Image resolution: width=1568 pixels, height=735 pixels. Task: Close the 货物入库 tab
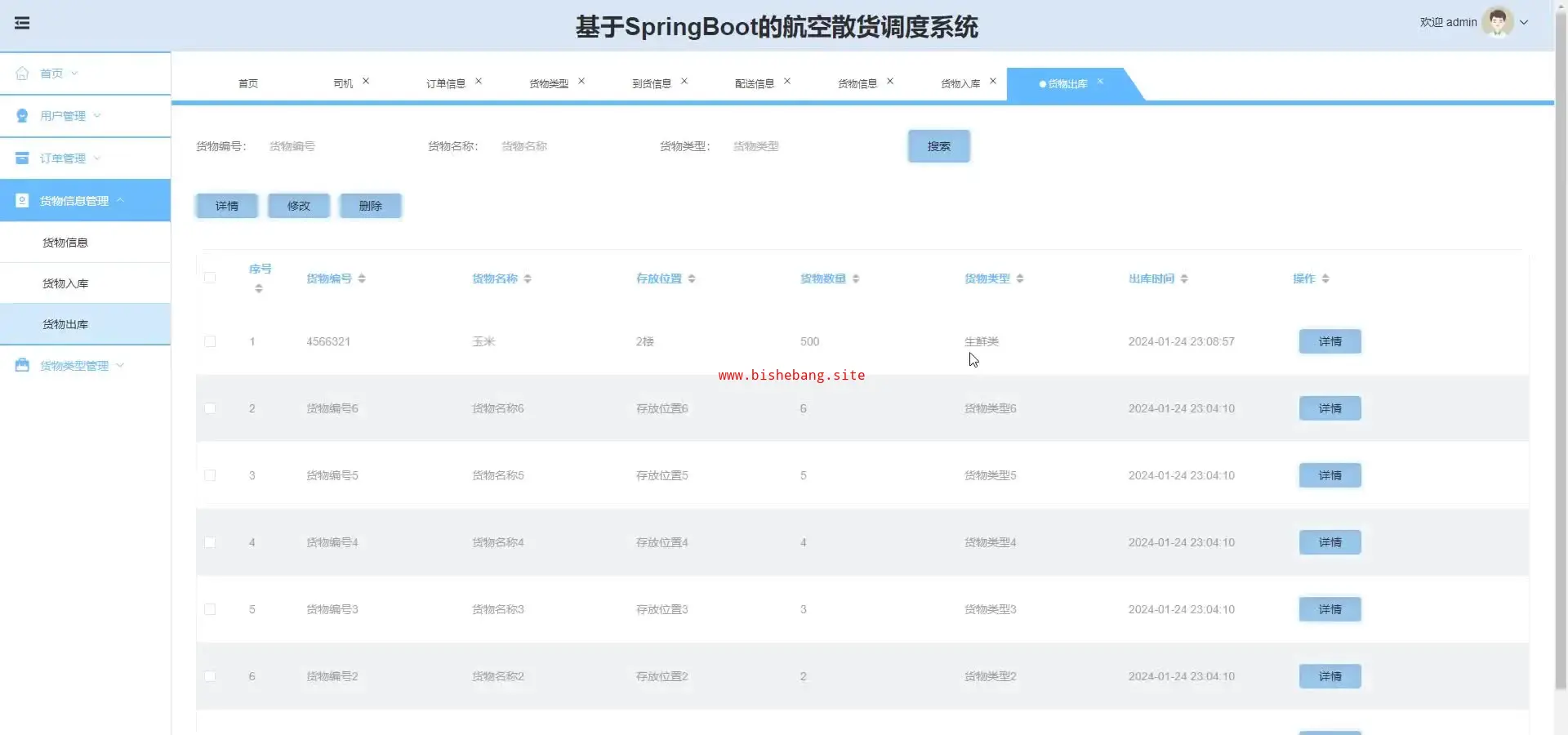coord(993,81)
